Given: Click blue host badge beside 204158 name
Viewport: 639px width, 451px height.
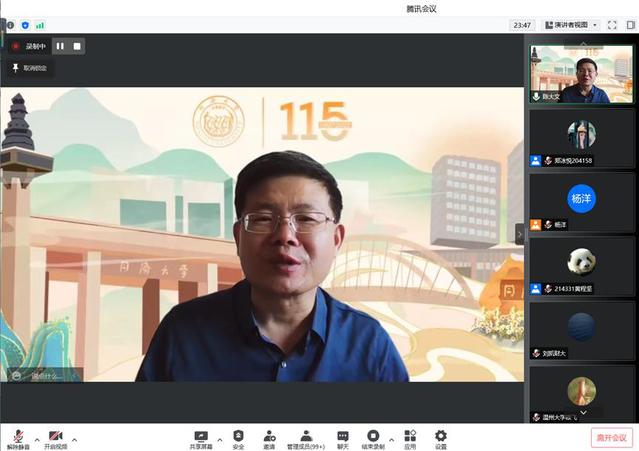Looking at the screenshot, I should tap(535, 161).
